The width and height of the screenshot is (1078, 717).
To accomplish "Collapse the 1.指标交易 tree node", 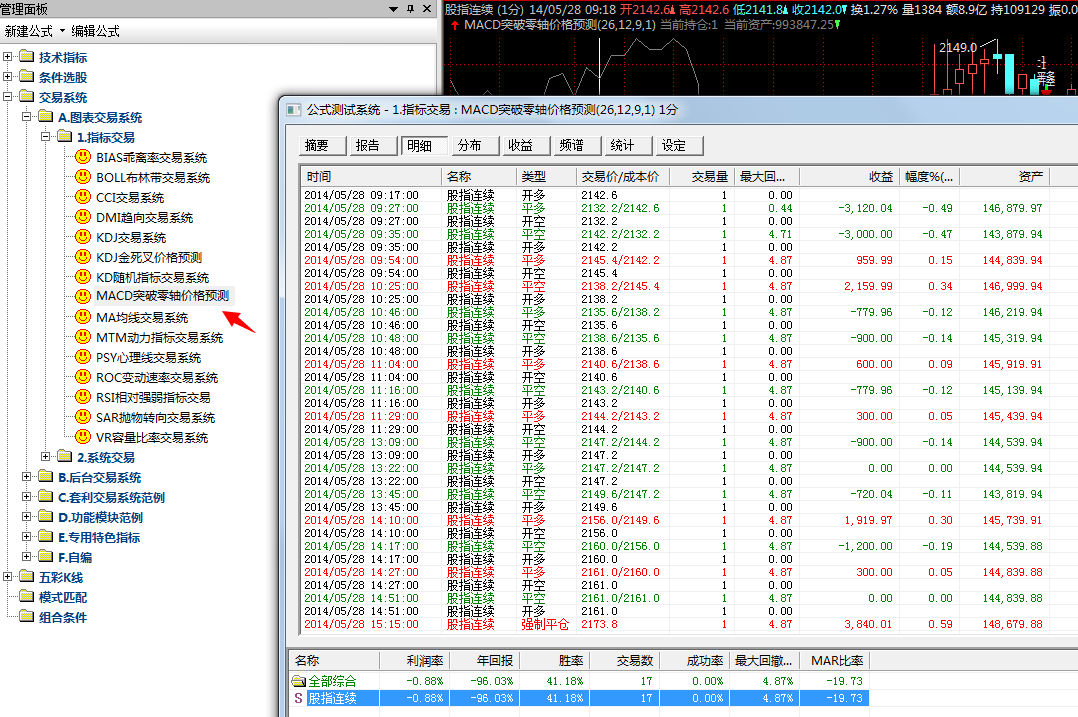I will [46, 137].
